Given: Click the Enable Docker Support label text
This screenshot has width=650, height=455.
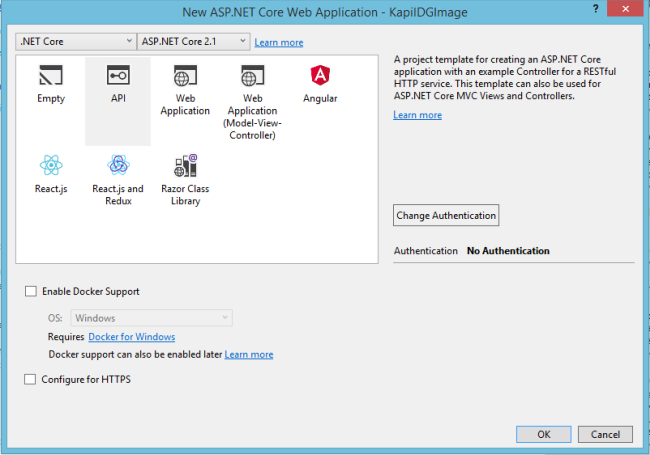Looking at the screenshot, I should [x=91, y=291].
